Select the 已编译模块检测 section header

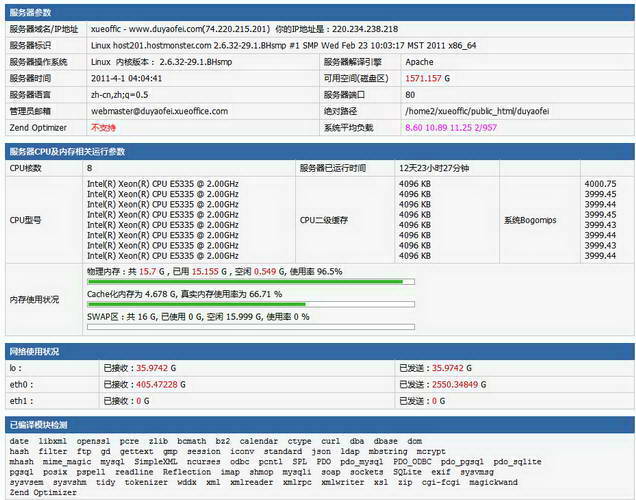[320, 425]
